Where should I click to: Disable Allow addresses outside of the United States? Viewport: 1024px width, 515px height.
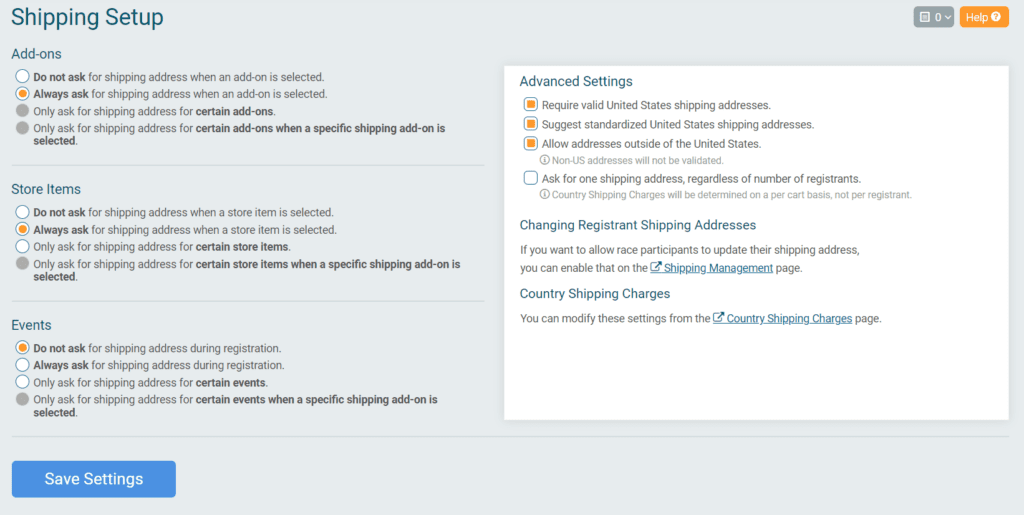(530, 143)
